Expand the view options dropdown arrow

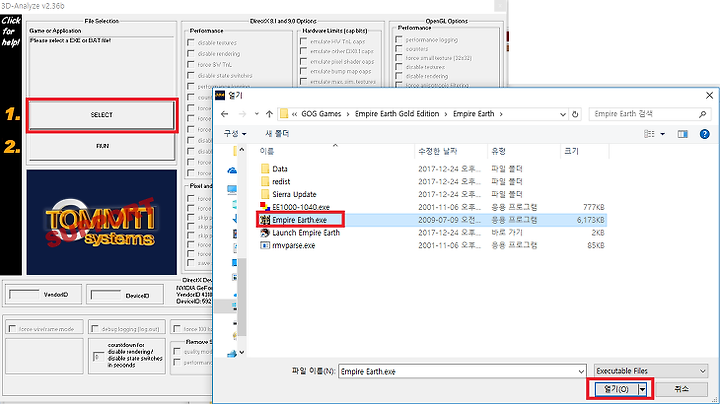tap(663, 134)
